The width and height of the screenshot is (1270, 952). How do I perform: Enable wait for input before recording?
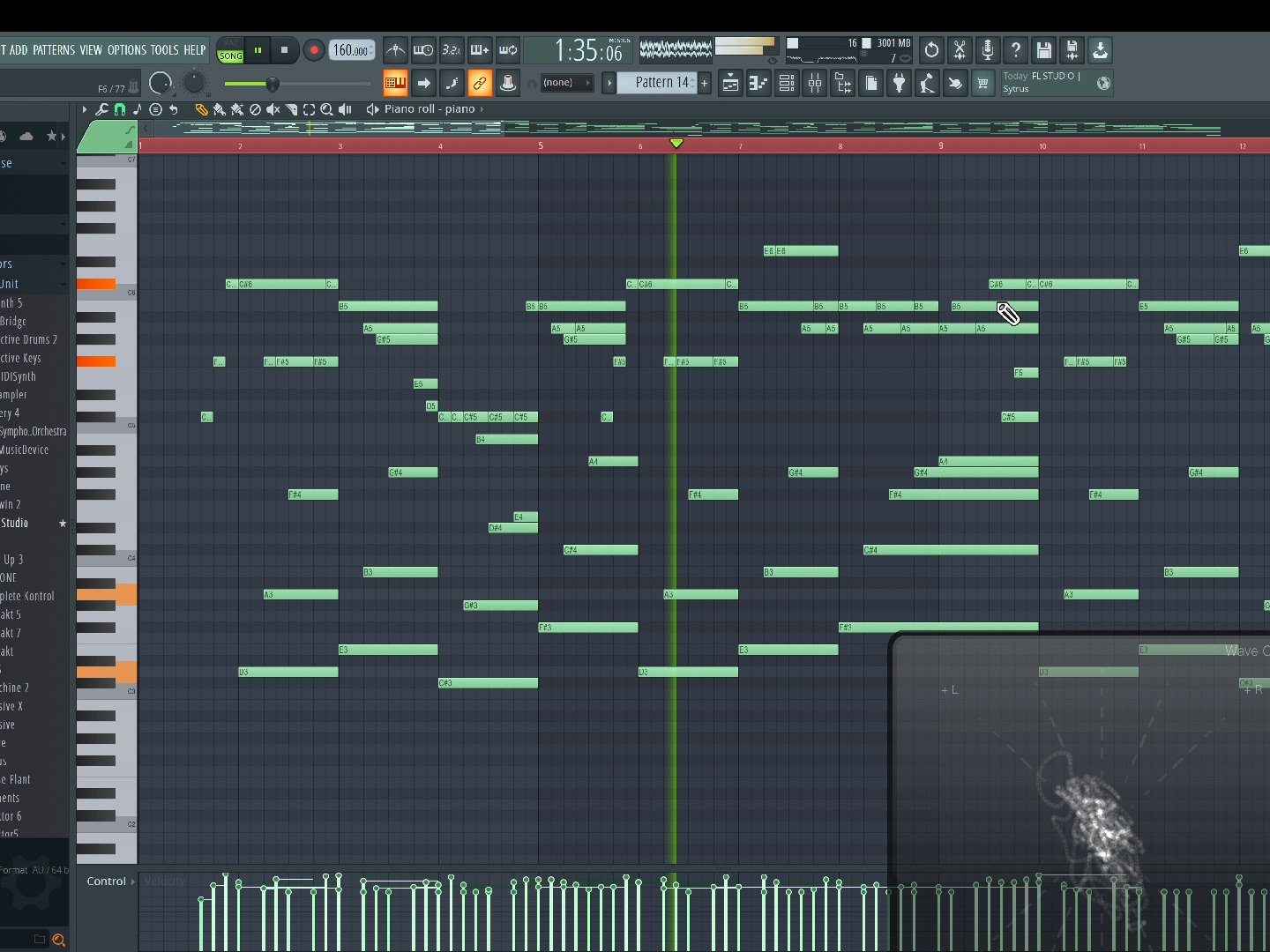(x=423, y=50)
